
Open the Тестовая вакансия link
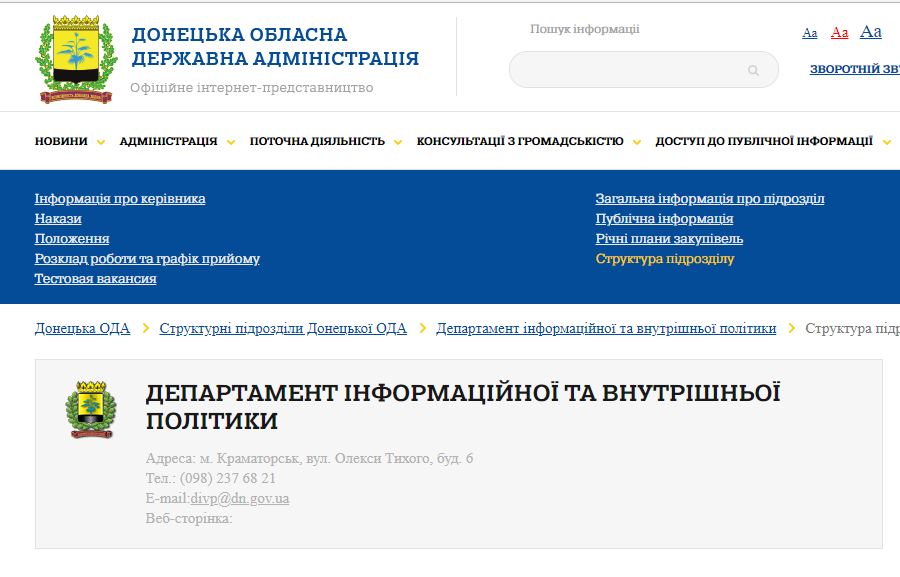(x=95, y=278)
